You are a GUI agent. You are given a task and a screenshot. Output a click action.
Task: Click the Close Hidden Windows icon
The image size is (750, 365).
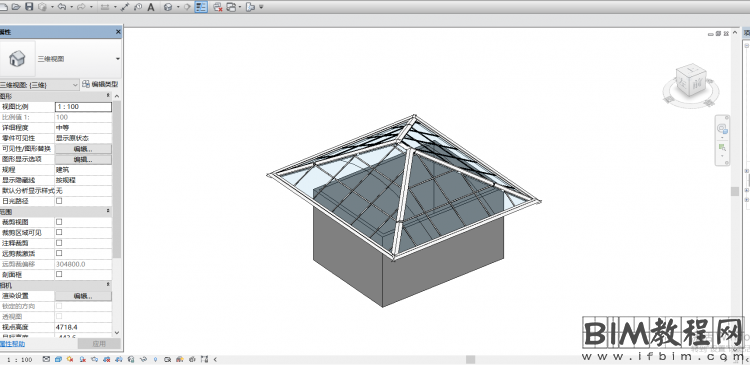pyautogui.click(x=218, y=7)
